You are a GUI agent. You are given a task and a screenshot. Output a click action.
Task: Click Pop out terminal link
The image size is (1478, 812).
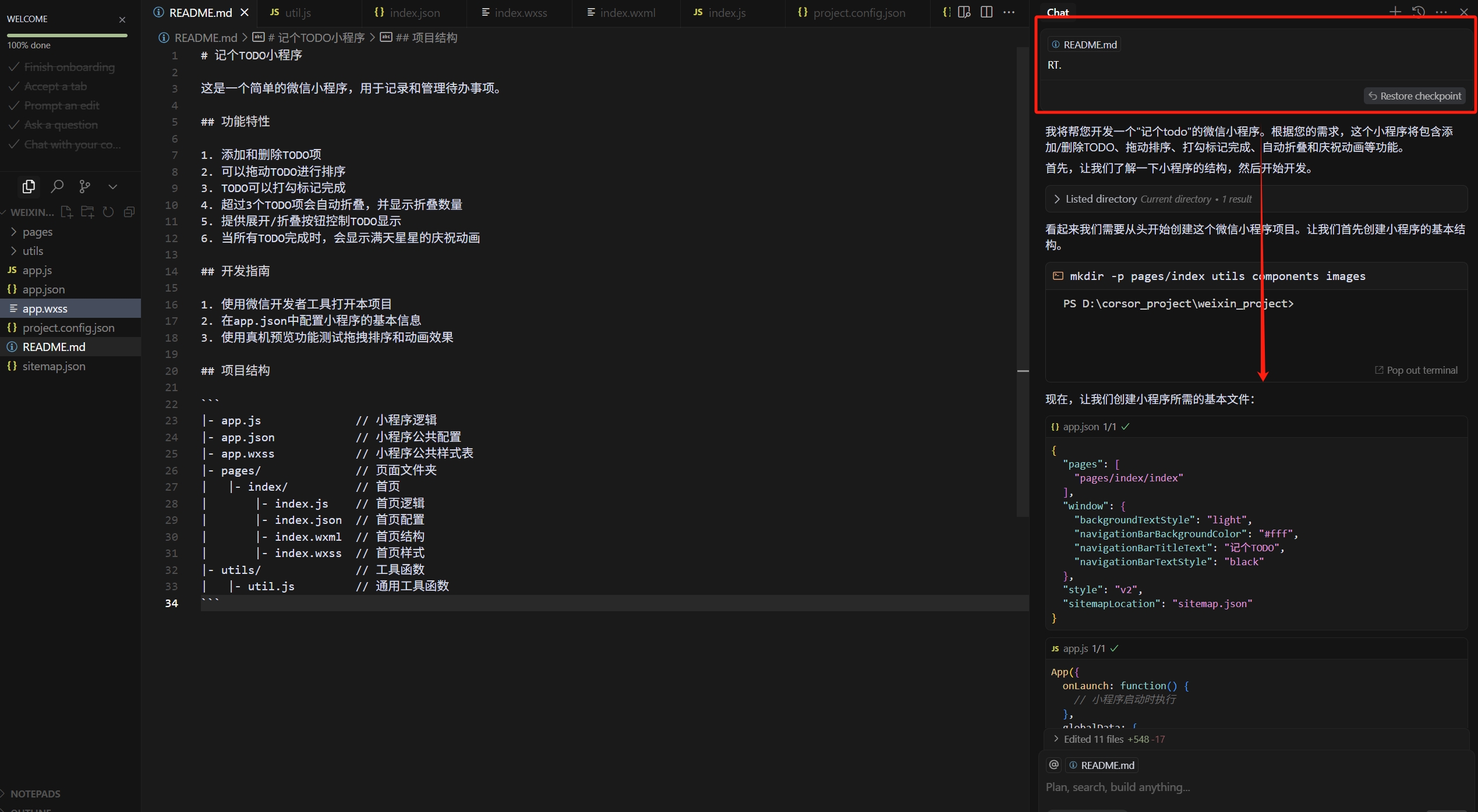(1416, 370)
